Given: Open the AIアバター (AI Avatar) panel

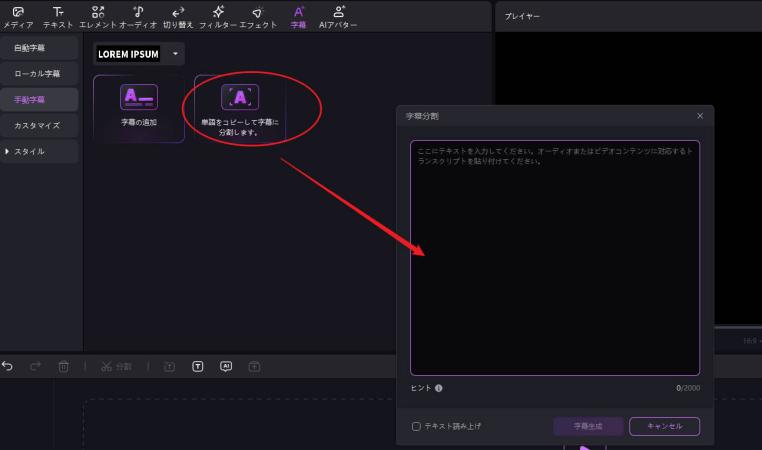Looking at the screenshot, I should pyautogui.click(x=338, y=16).
